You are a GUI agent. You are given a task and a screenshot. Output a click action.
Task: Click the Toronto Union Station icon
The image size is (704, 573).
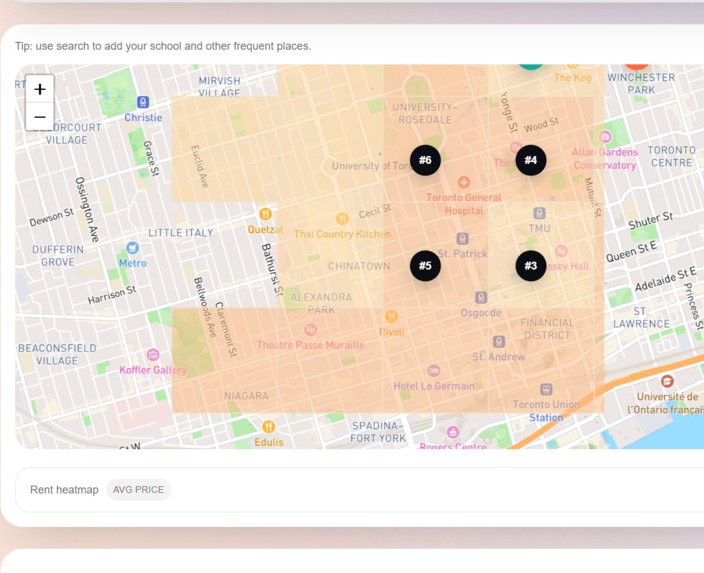pos(546,389)
